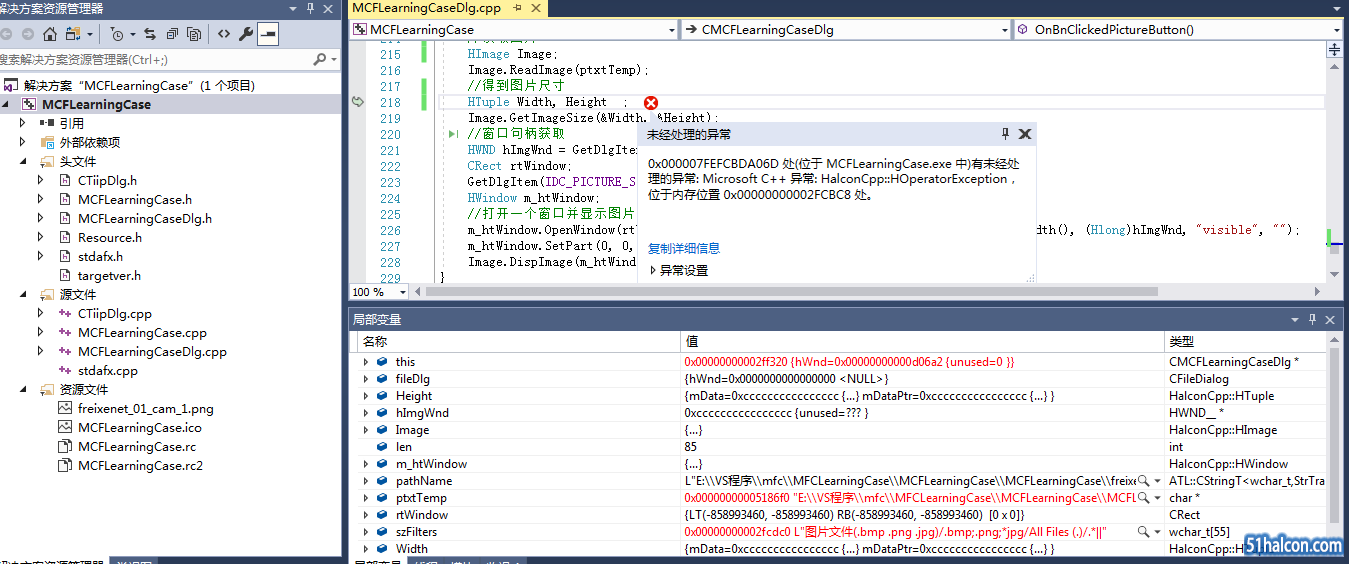Click the pin icon on MCFLearningCaseDlg.cpp tab

[x=516, y=8]
